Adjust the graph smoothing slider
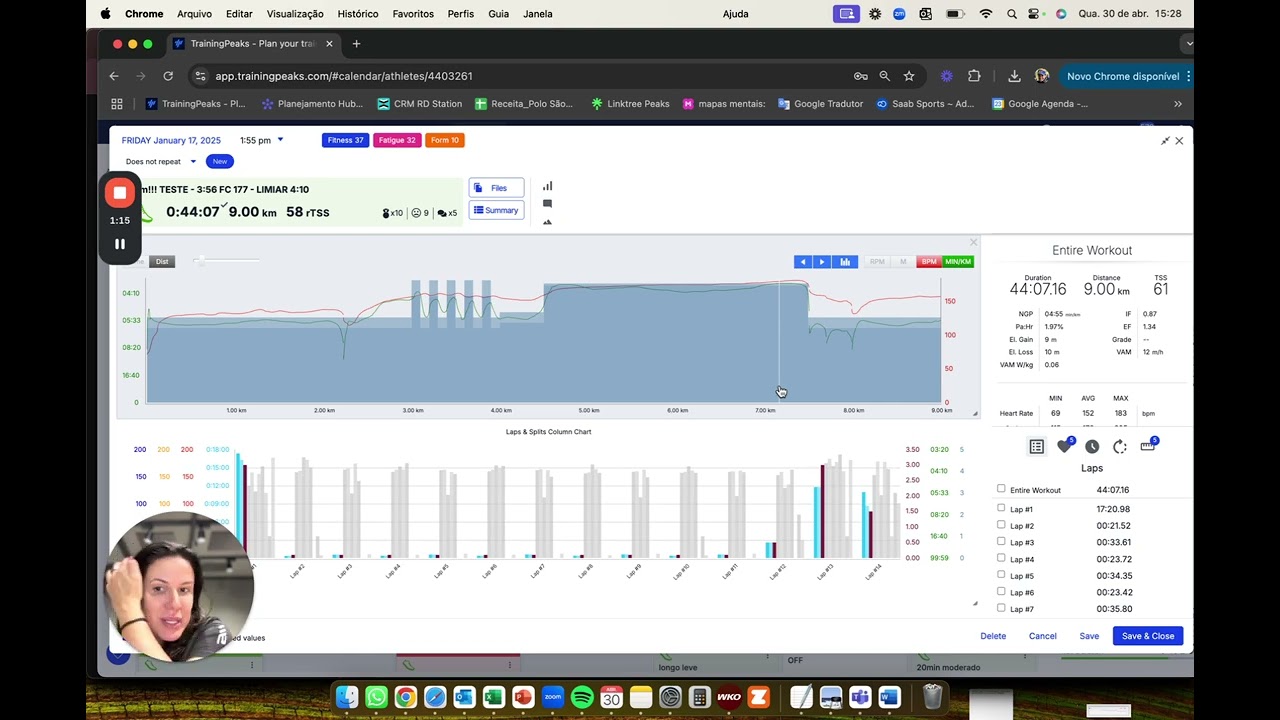The image size is (1280, 720). [x=201, y=261]
